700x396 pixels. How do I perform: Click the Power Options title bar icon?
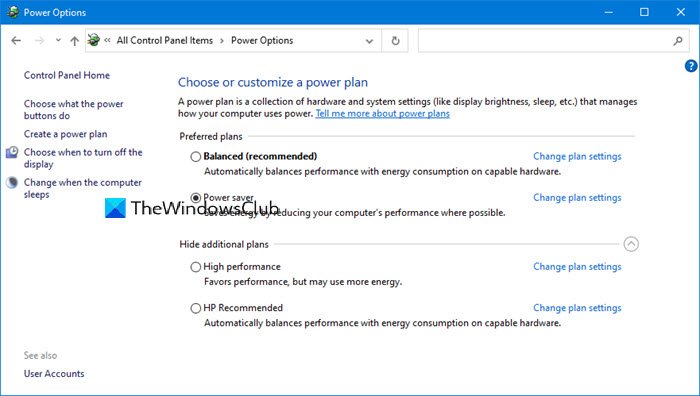pos(13,12)
